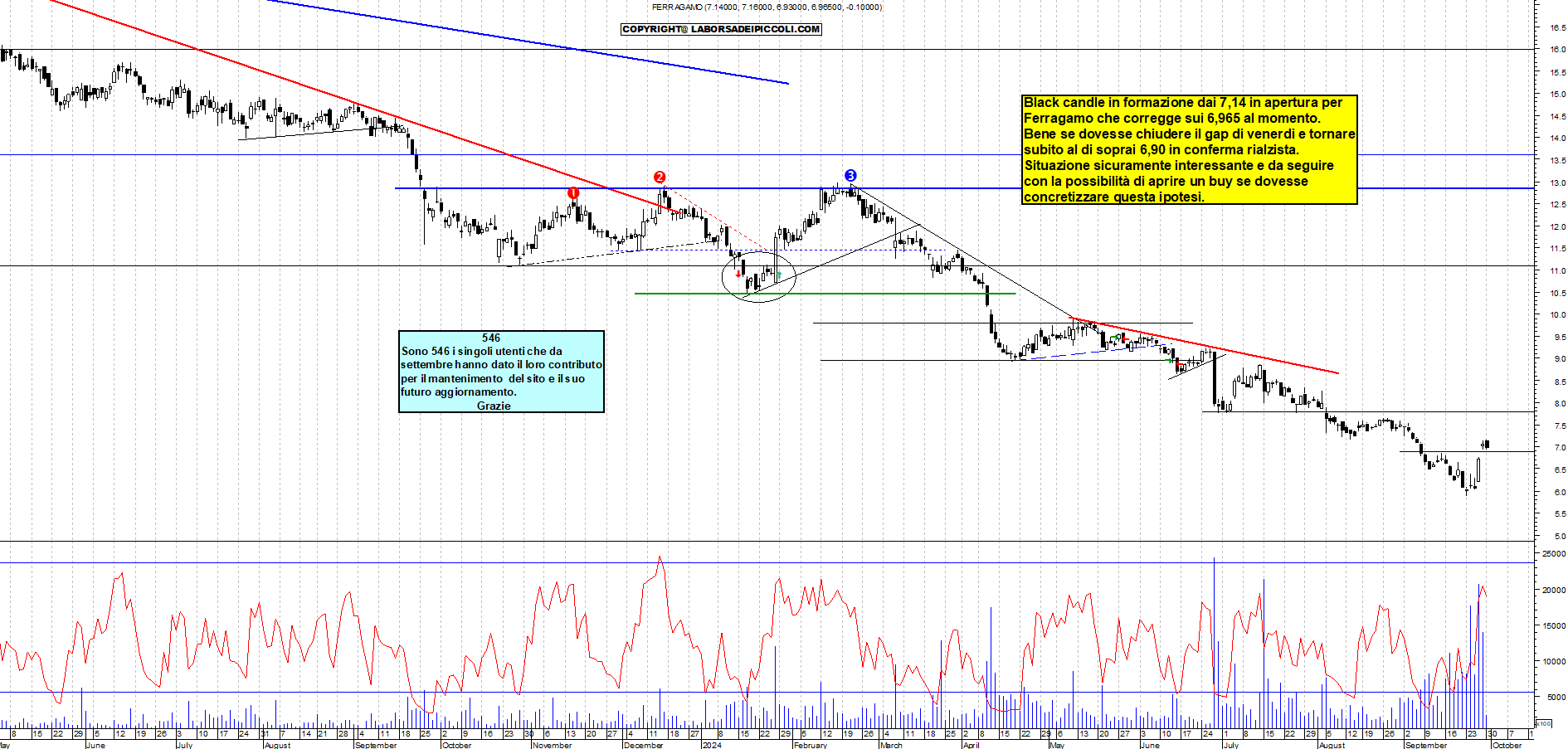Click the 13.0 price axis label
The height and width of the screenshot is (749, 1568).
(x=1558, y=182)
